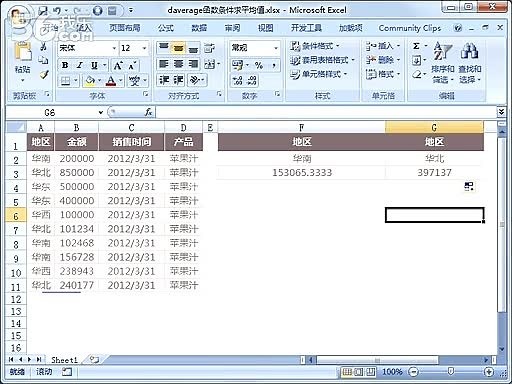Open 查找和选择 find and select
Screen dimensions: 512x384
469,62
